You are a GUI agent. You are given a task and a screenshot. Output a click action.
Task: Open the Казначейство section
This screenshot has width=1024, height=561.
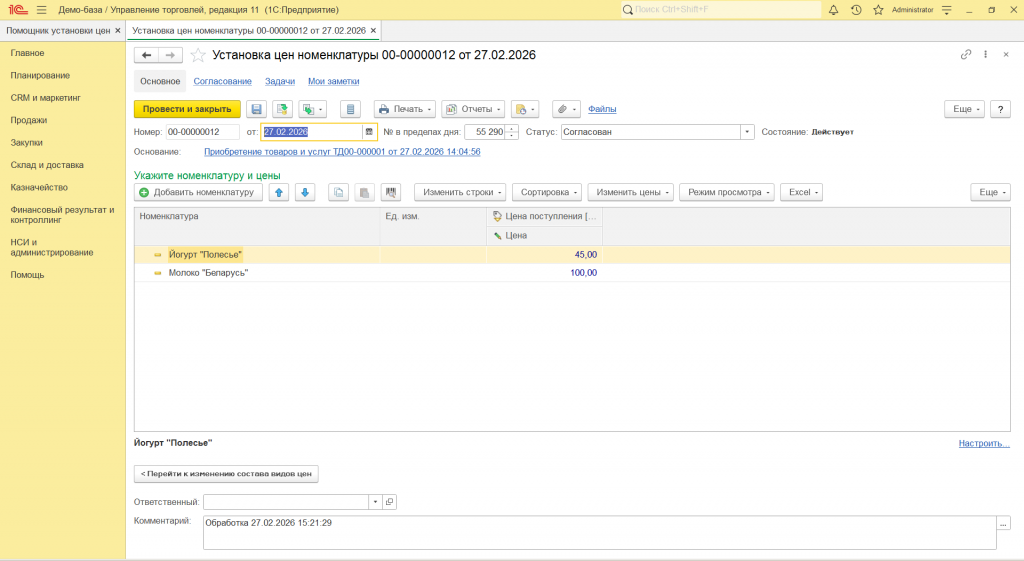tap(39, 187)
